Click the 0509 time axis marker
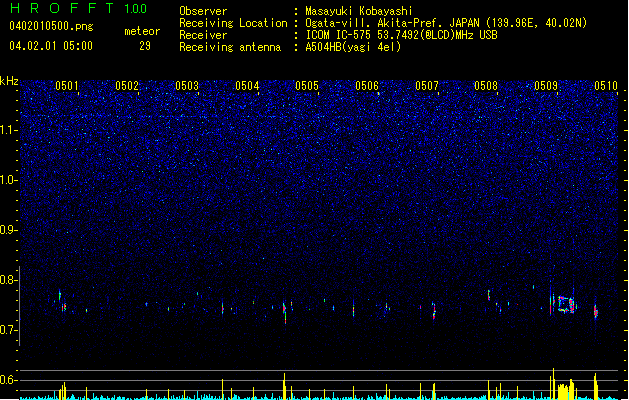This screenshot has width=629, height=400. 546,86
